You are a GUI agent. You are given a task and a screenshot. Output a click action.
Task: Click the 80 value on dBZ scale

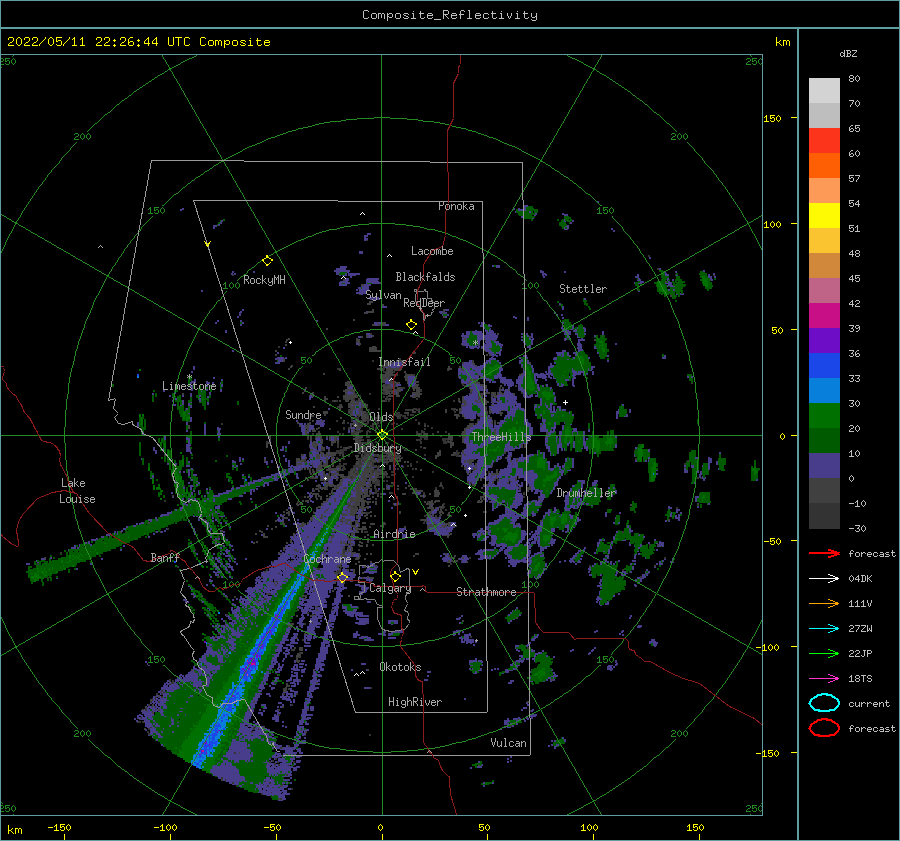pos(854,79)
